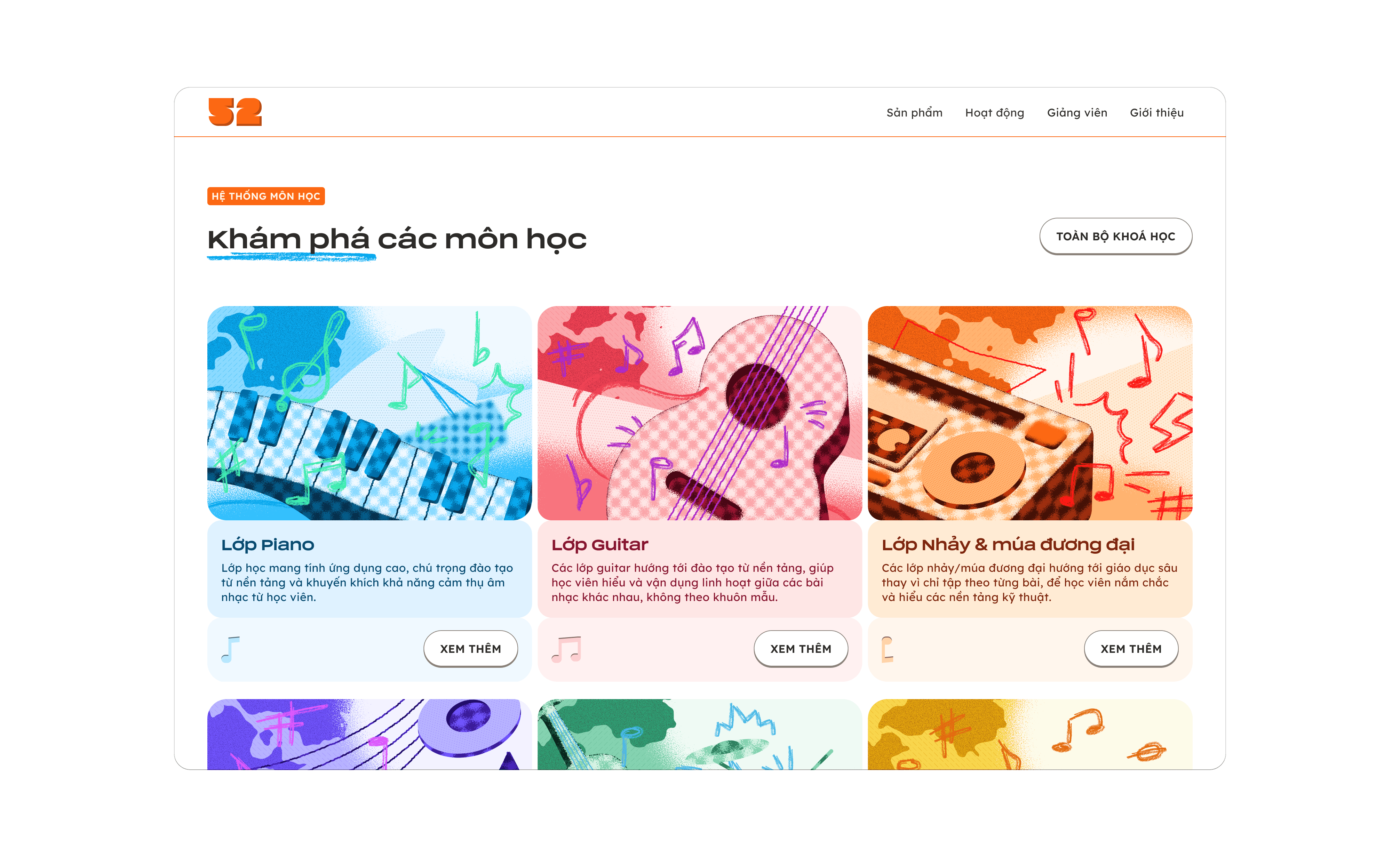The image size is (1400, 857).
Task: Select Giới thiệu in the header
Action: coord(1156,112)
